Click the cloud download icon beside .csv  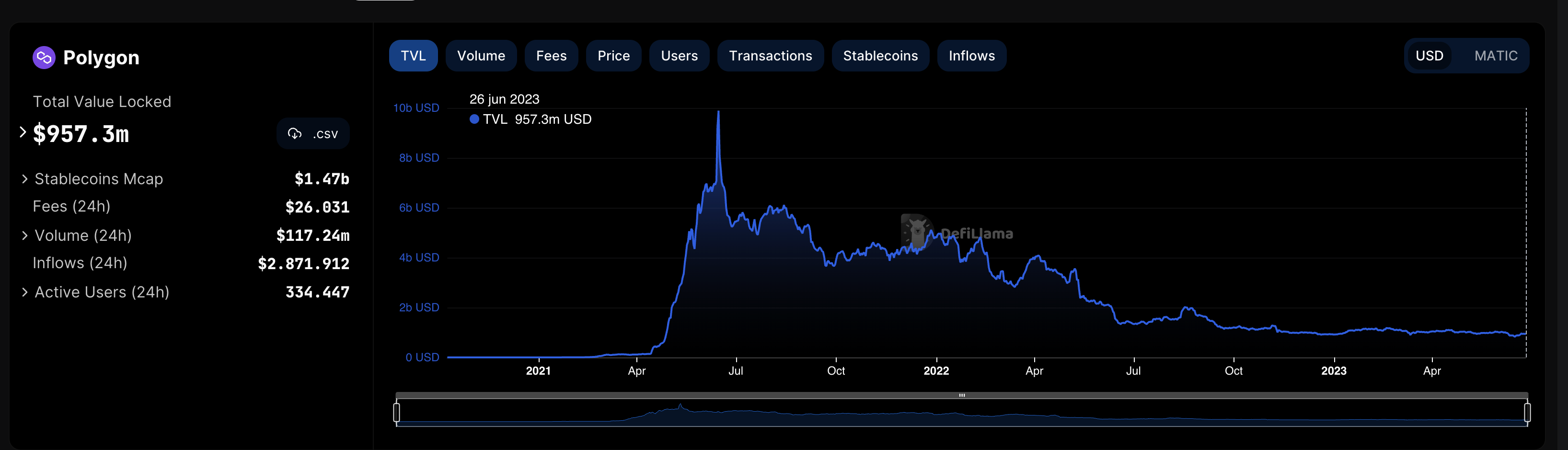(295, 133)
